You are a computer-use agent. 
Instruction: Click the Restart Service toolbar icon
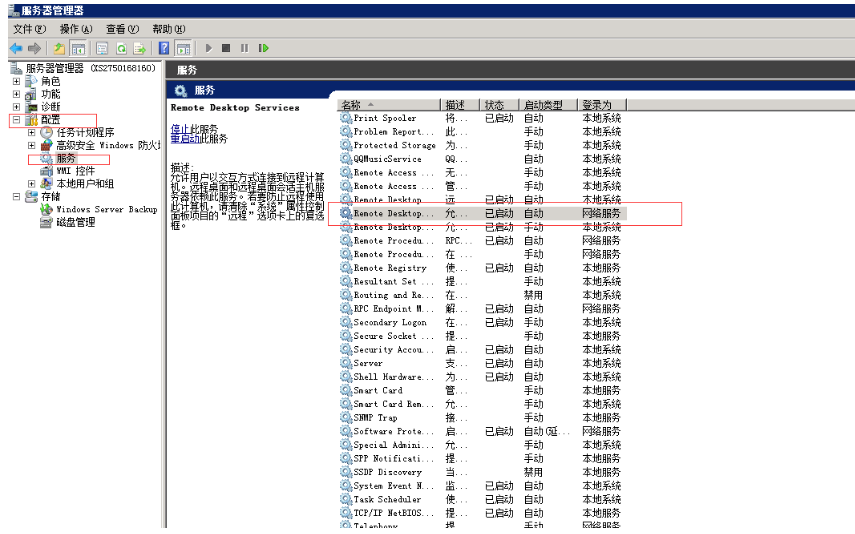coord(264,48)
